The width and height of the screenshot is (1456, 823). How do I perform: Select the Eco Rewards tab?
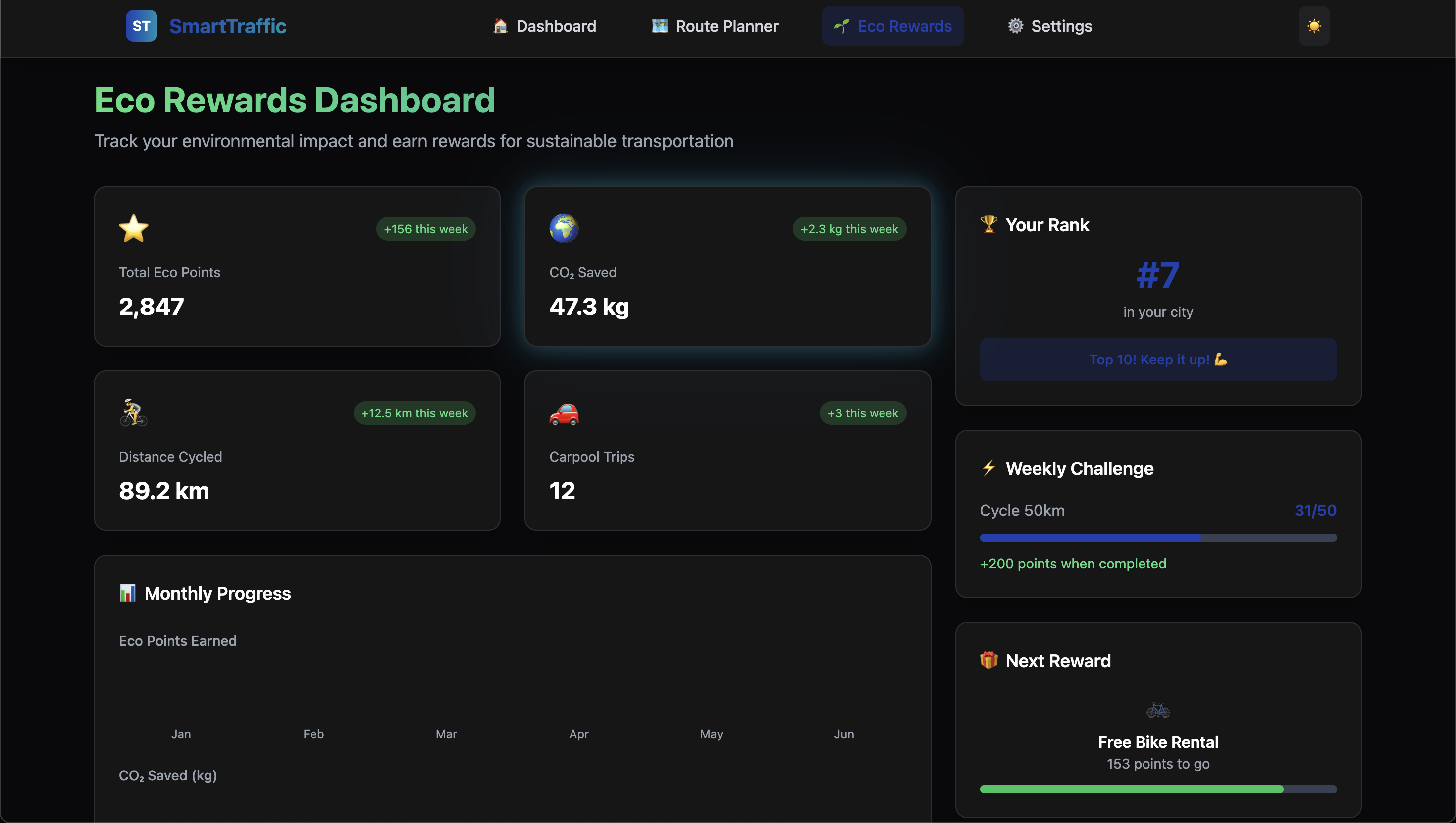point(892,26)
